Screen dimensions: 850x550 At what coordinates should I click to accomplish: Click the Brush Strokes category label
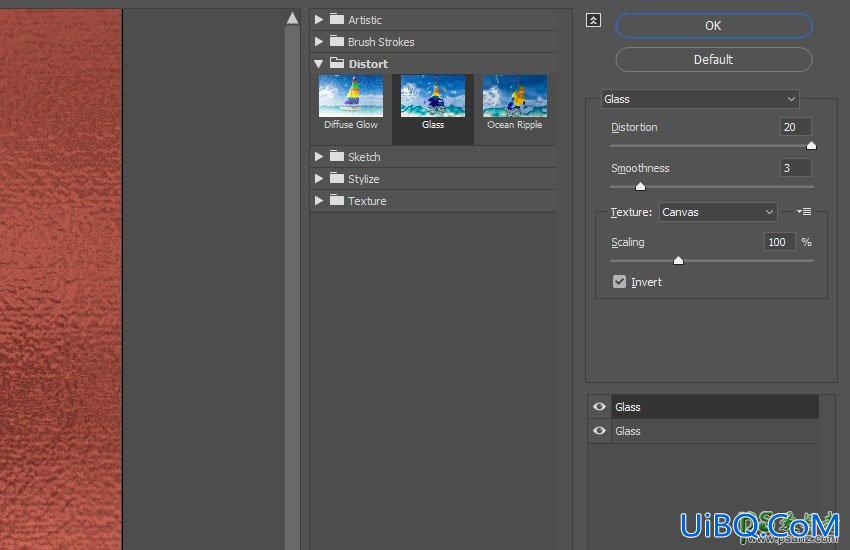(x=381, y=42)
